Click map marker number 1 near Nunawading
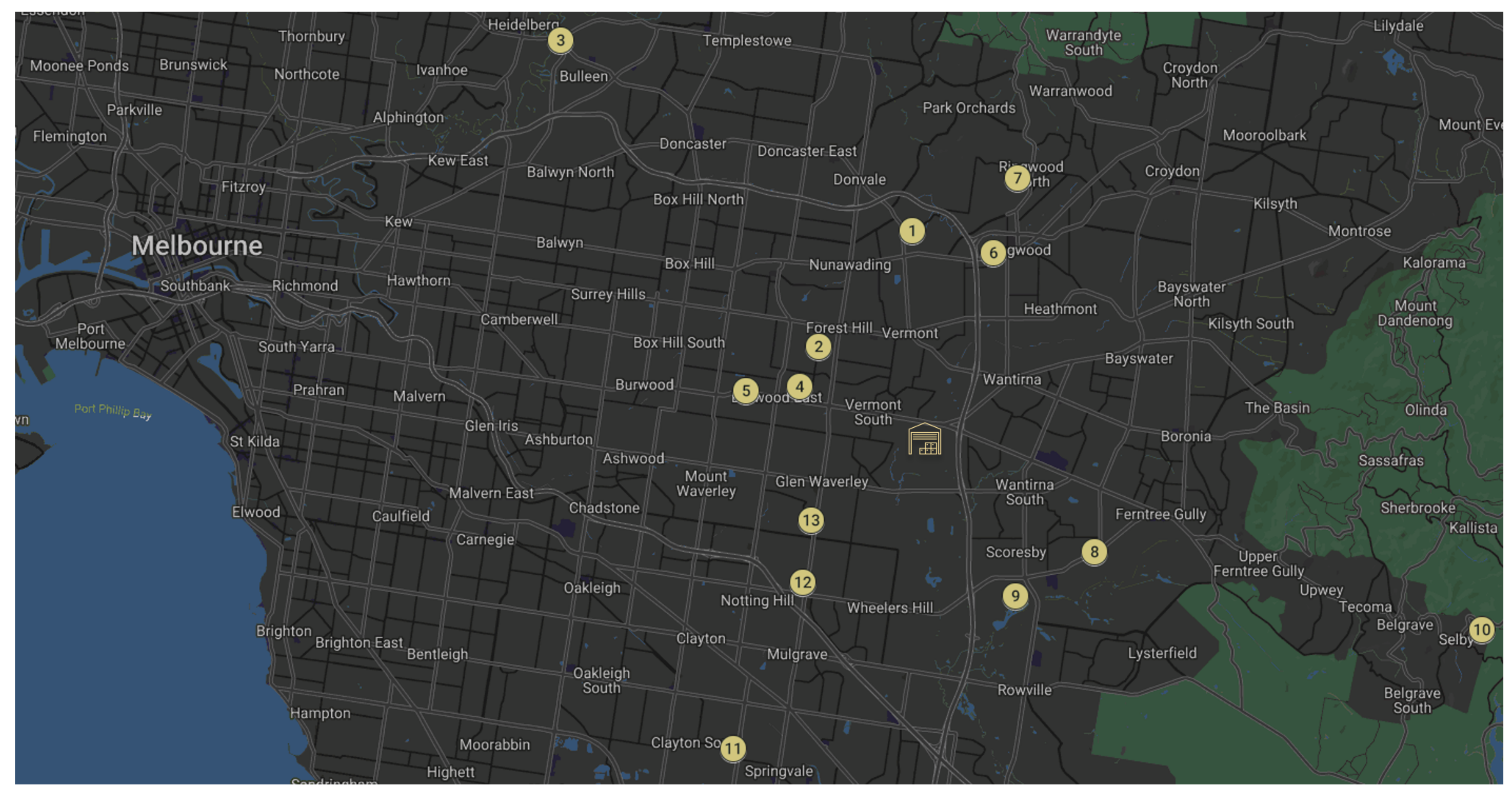The width and height of the screenshot is (1512, 796). coord(912,231)
